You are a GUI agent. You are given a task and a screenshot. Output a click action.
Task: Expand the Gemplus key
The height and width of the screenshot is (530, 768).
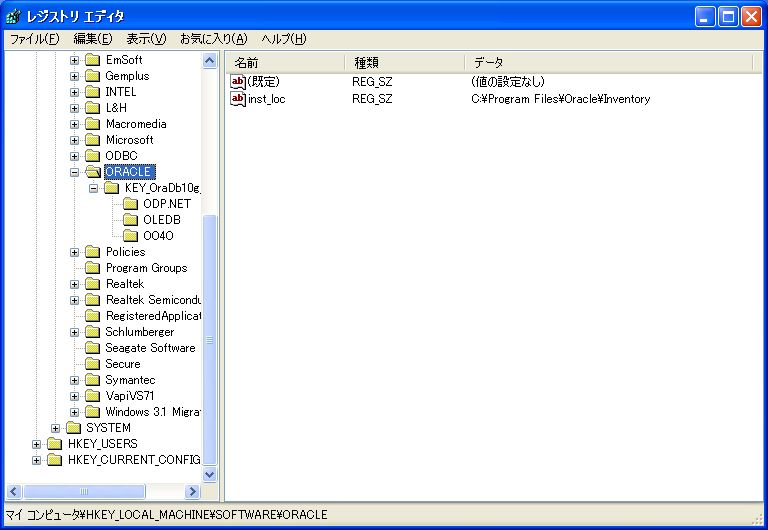tap(74, 76)
